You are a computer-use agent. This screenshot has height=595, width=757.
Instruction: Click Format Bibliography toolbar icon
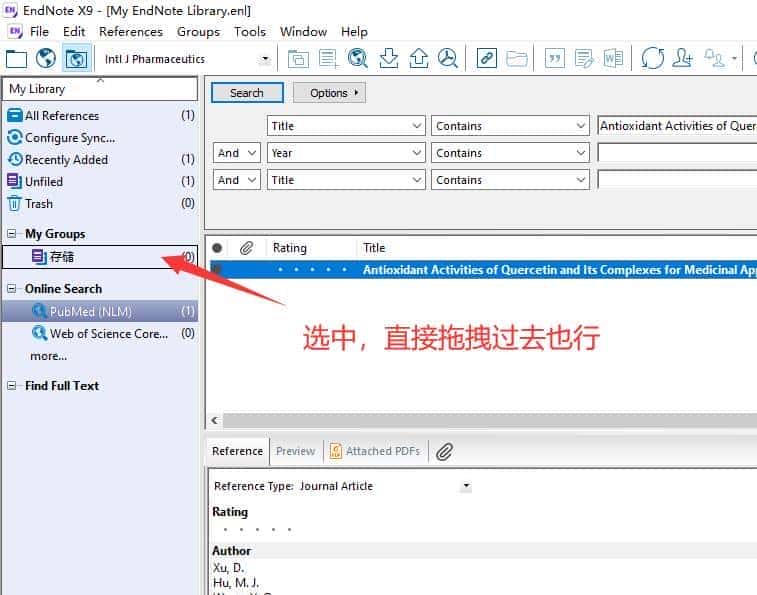click(584, 59)
